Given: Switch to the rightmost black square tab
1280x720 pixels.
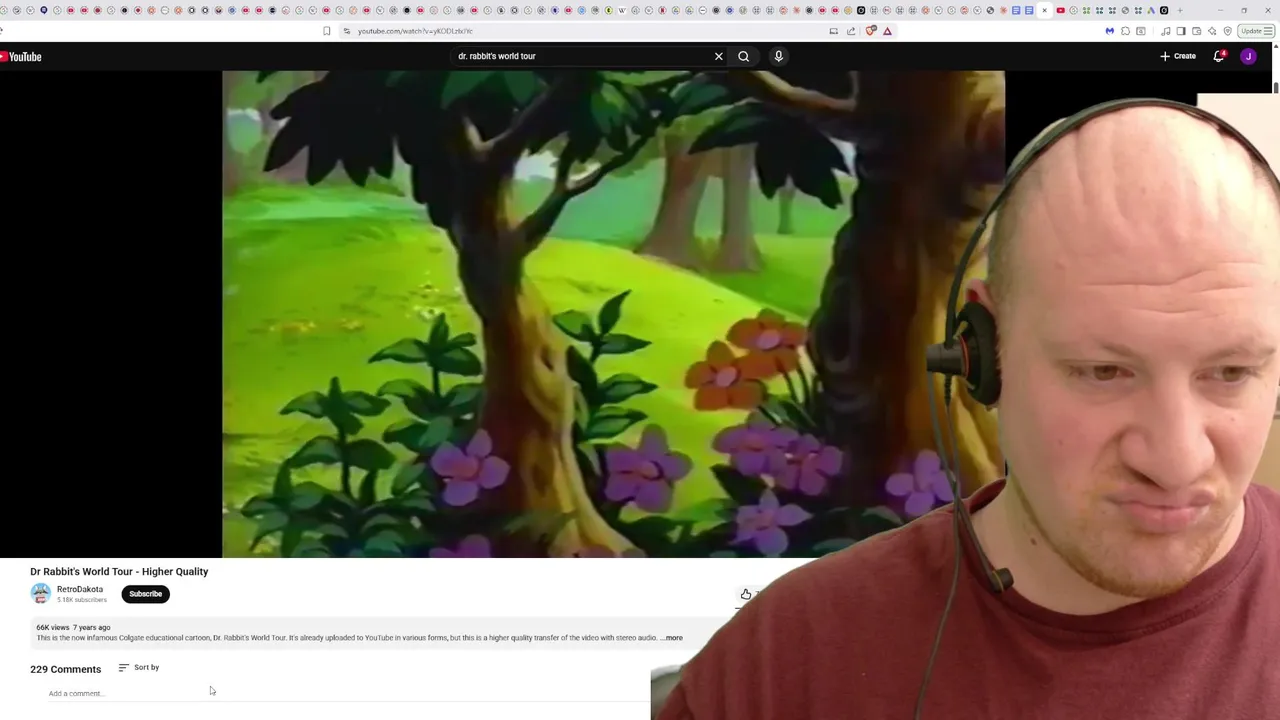Looking at the screenshot, I should 1164,10.
